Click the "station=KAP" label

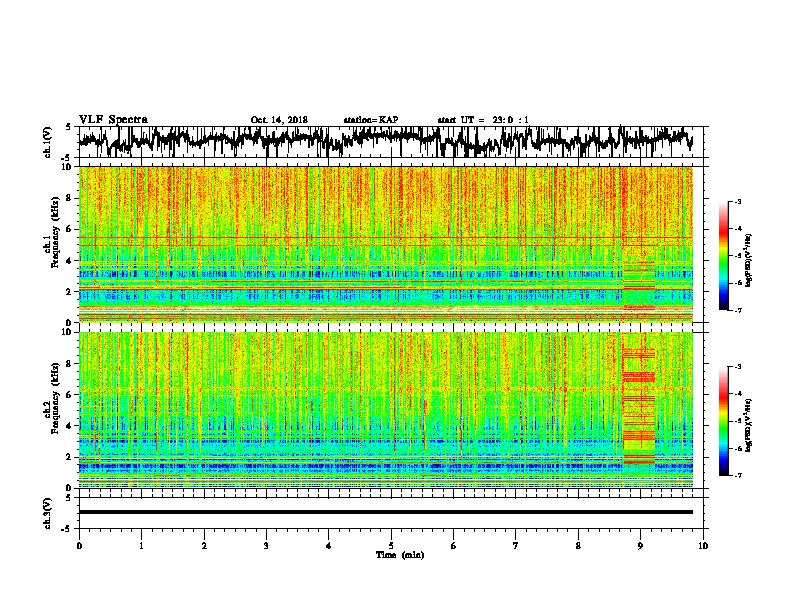coord(371,120)
